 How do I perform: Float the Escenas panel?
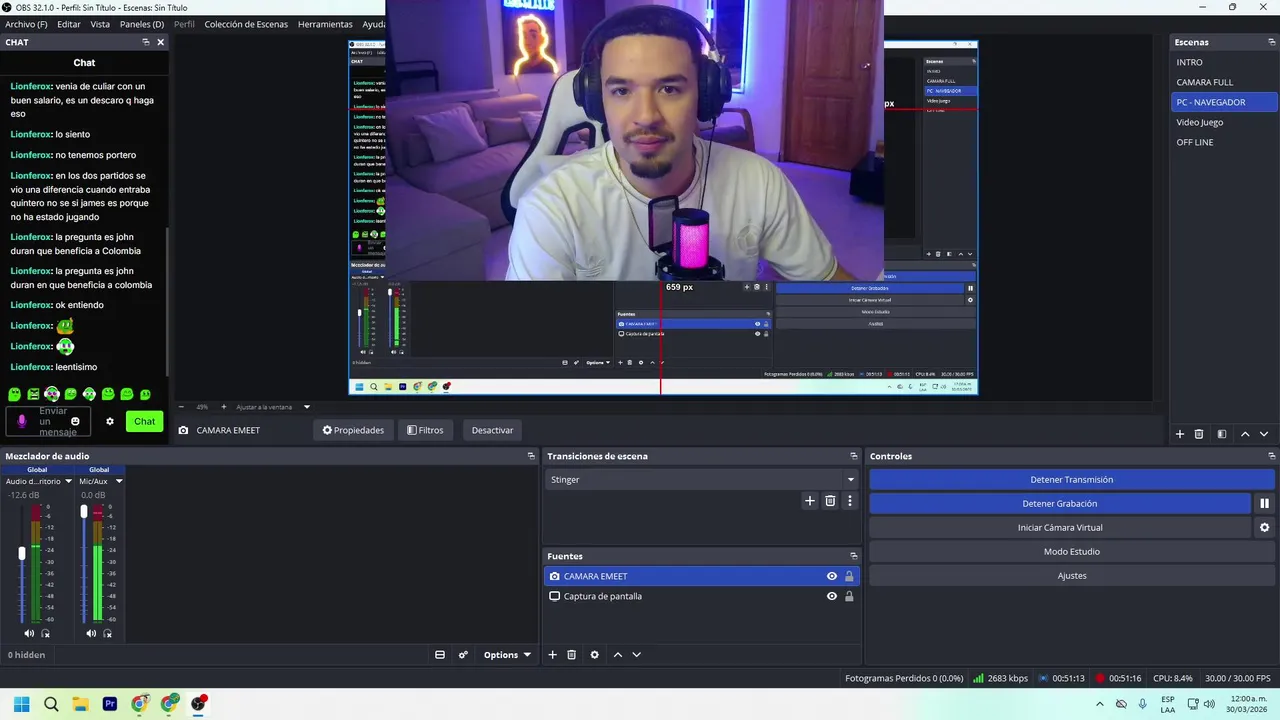(x=1272, y=42)
